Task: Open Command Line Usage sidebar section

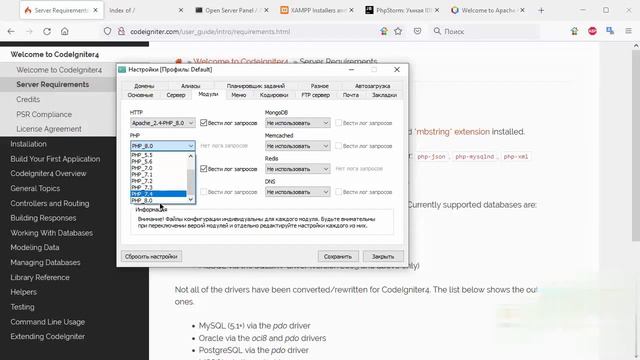Action: pyautogui.click(x=48, y=322)
